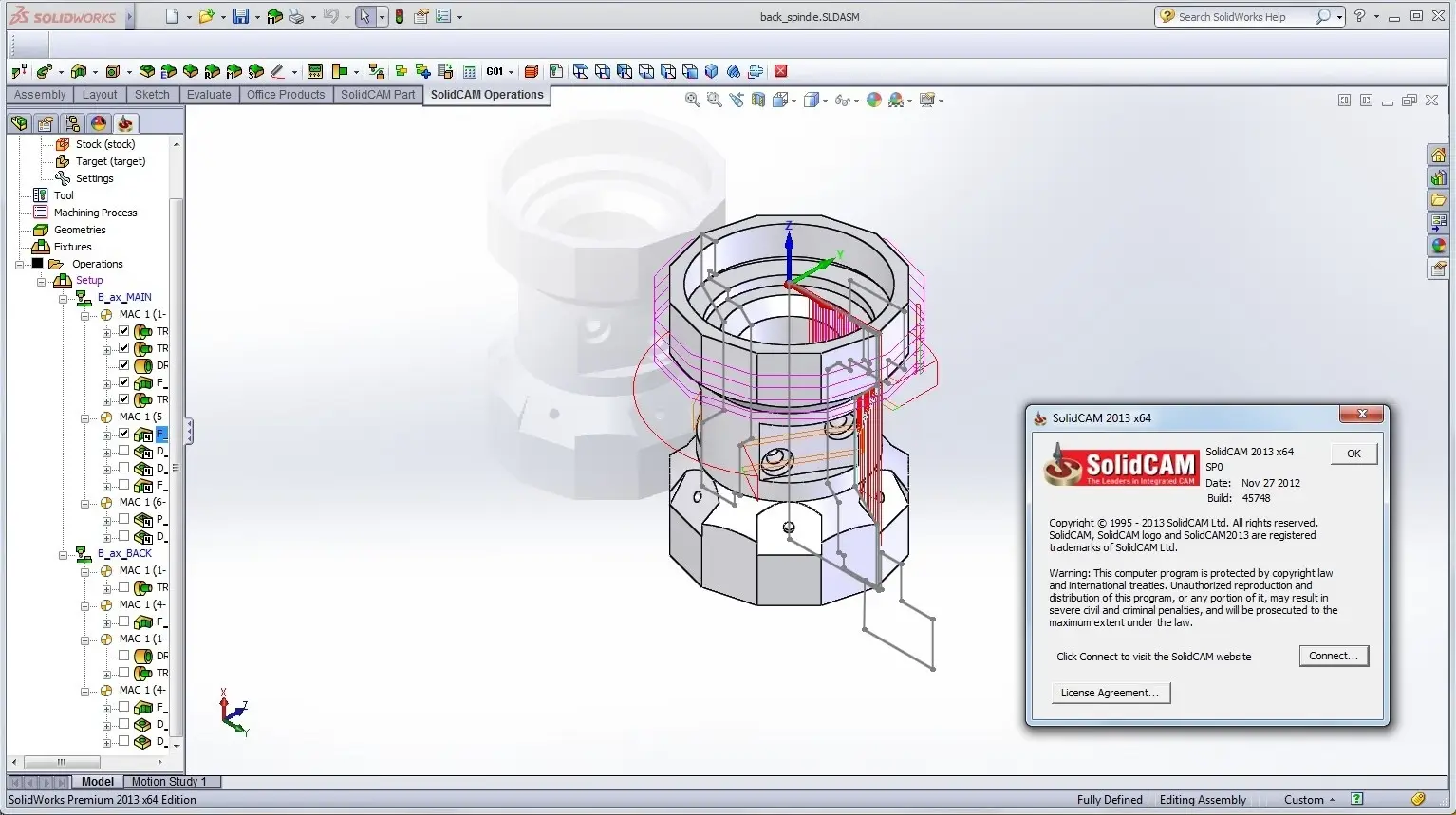Open the Custom Properties task pane icon
1456x815 pixels.
1439,269
